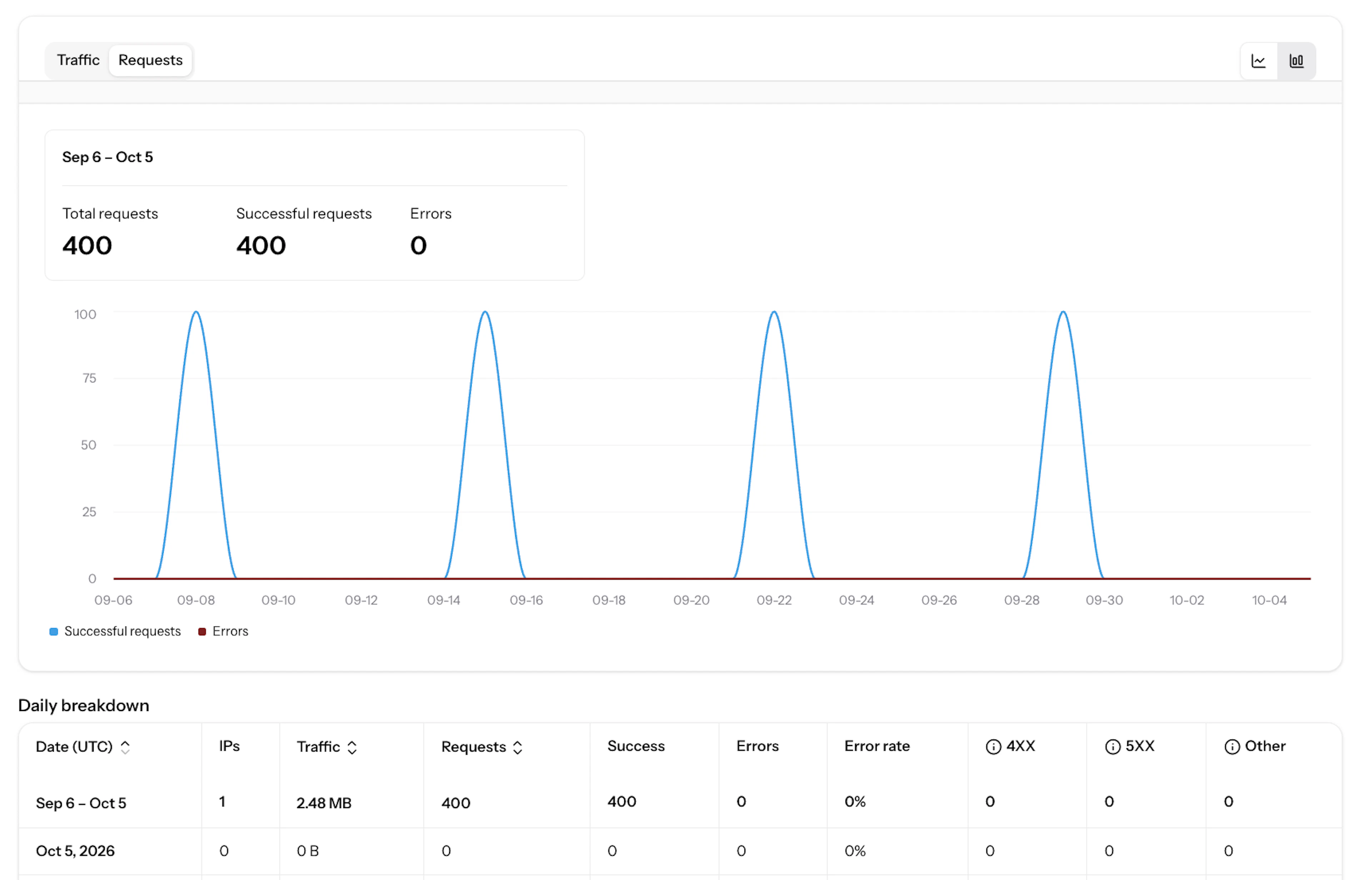The height and width of the screenshot is (880, 1372).
Task: Select the 'Oct 5, 2026' table row
Action: [680, 851]
